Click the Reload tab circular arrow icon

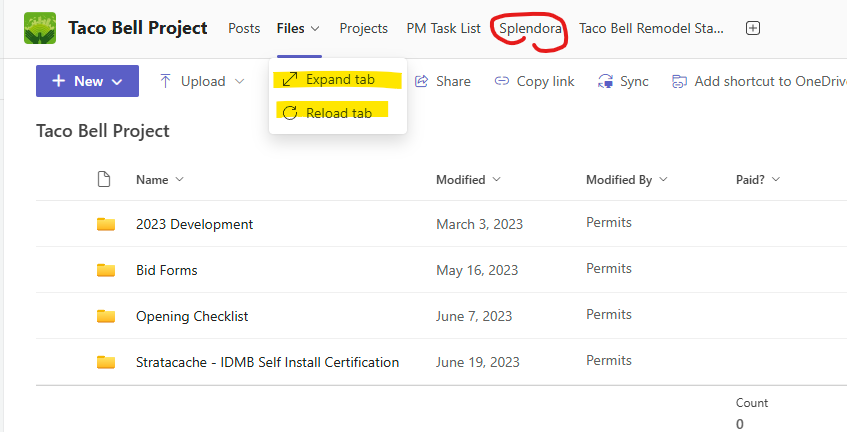click(290, 113)
